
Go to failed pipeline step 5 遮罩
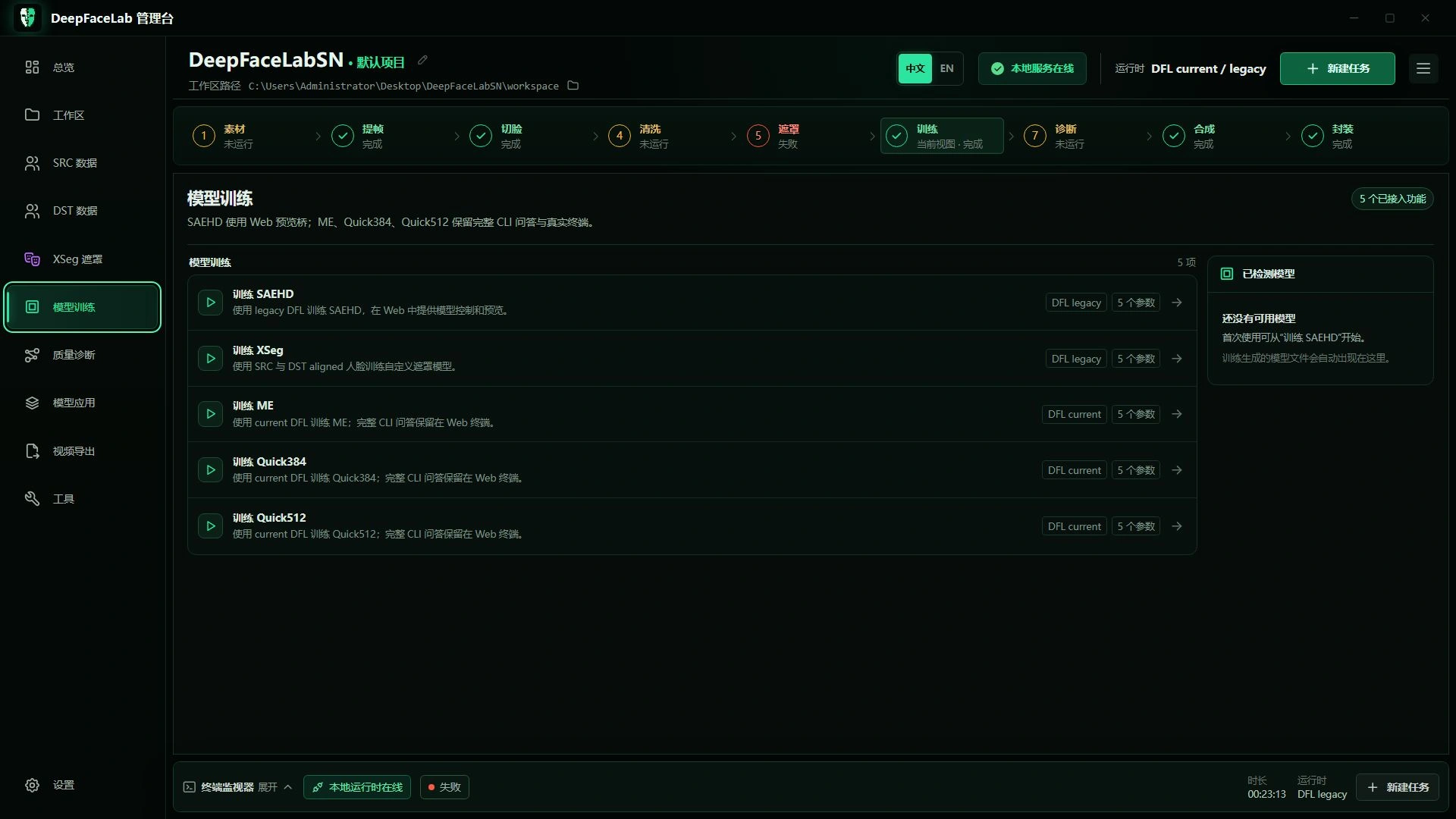pyautogui.click(x=804, y=136)
